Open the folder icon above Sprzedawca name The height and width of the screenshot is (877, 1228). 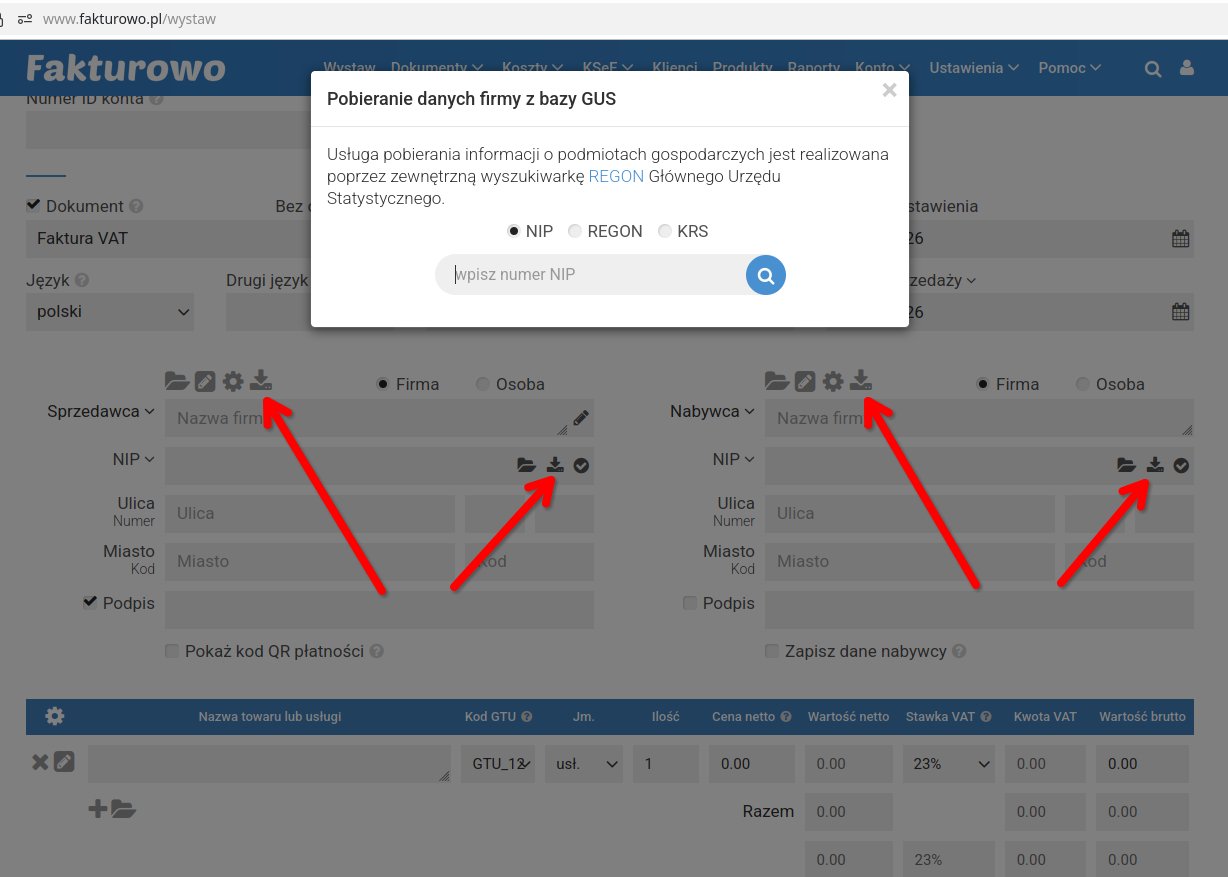(176, 381)
